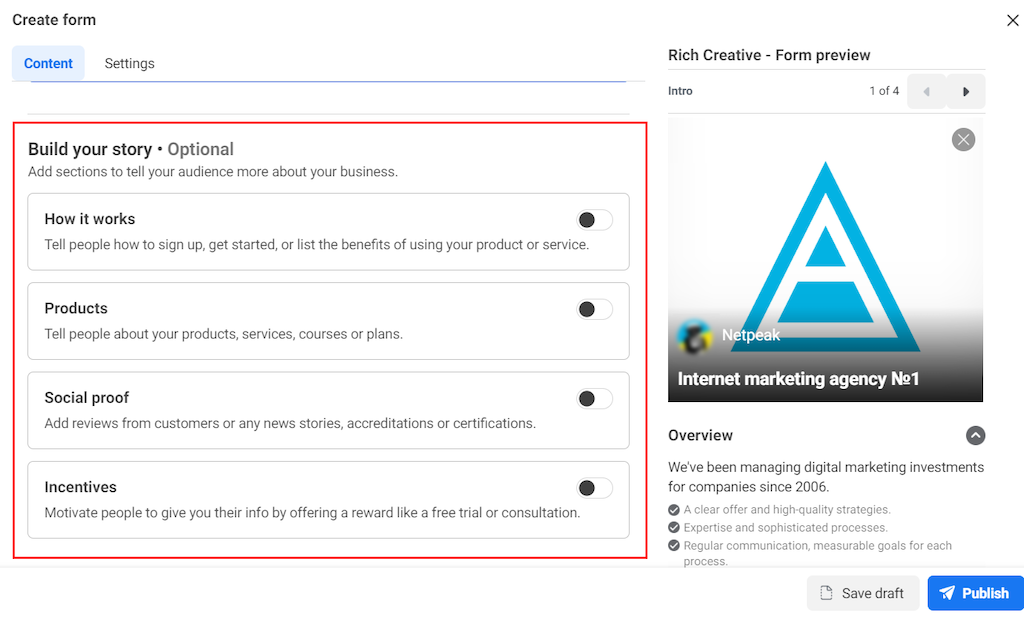Click 'Internet marketing agency №1' headline
This screenshot has height=617, width=1024.
point(798,379)
